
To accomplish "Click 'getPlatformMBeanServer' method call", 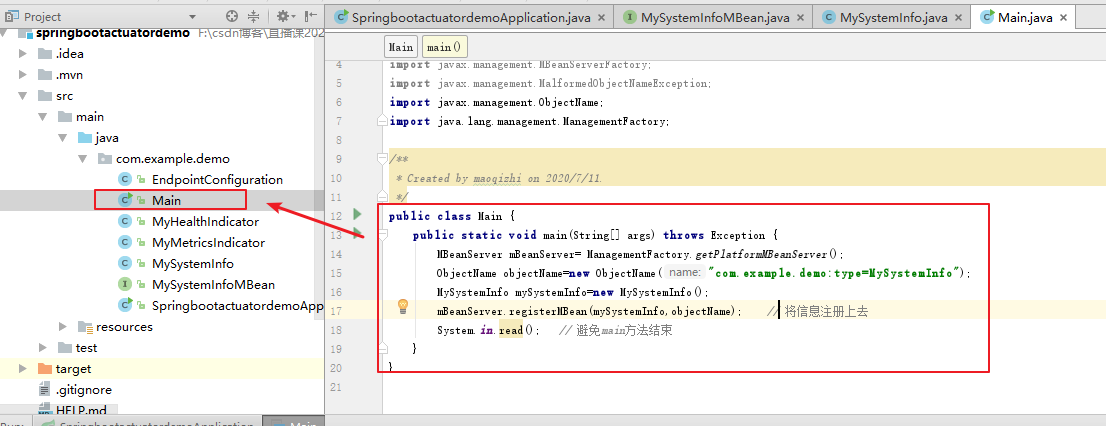I will coord(761,254).
